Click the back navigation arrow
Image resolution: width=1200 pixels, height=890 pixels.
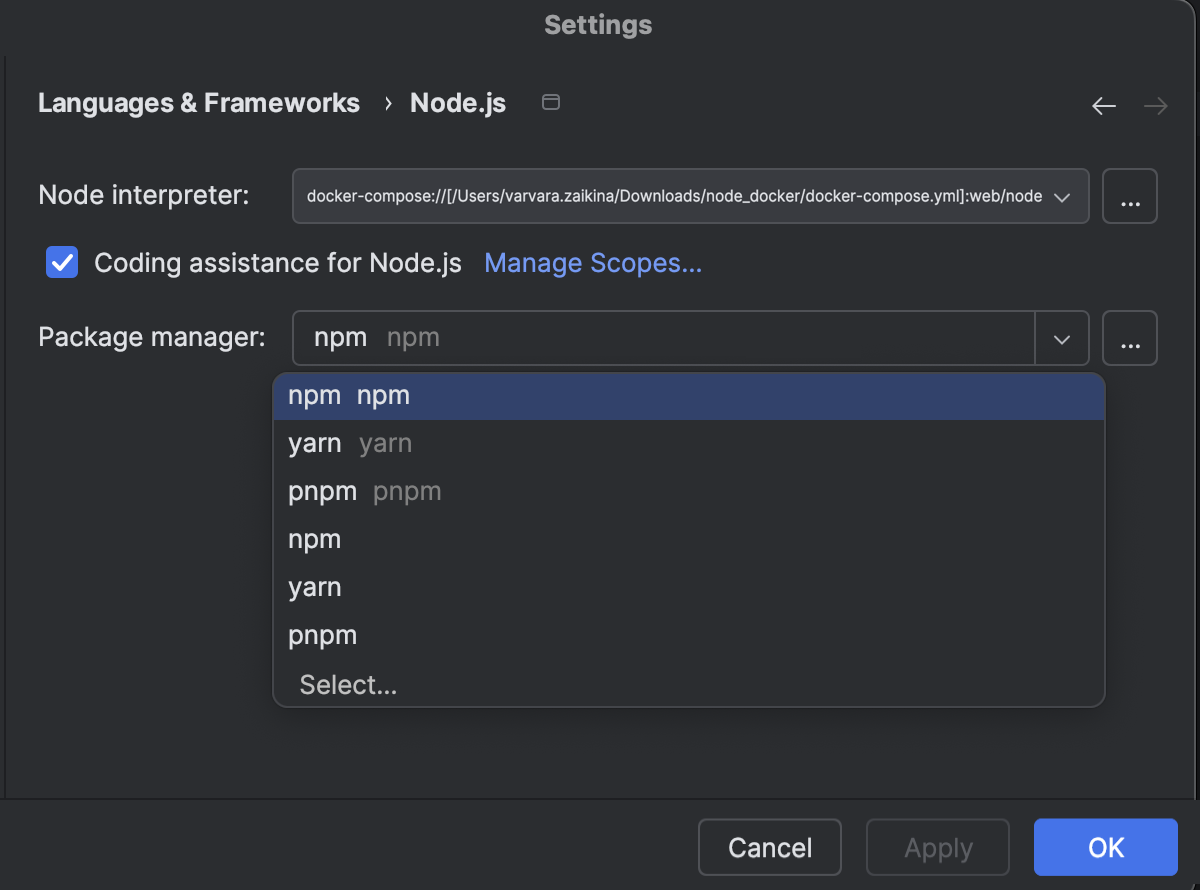coord(1103,104)
